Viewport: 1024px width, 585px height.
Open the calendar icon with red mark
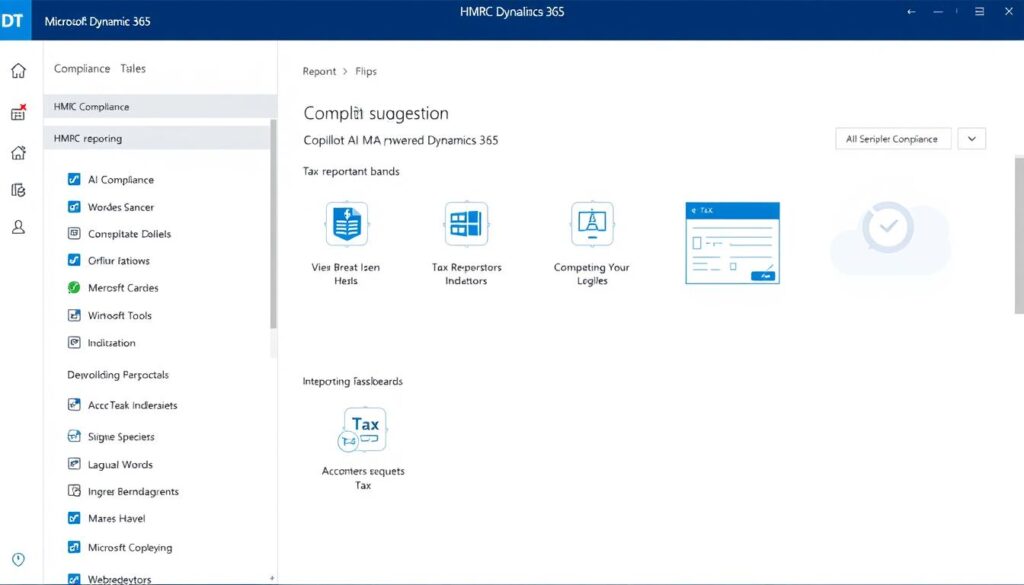click(18, 112)
